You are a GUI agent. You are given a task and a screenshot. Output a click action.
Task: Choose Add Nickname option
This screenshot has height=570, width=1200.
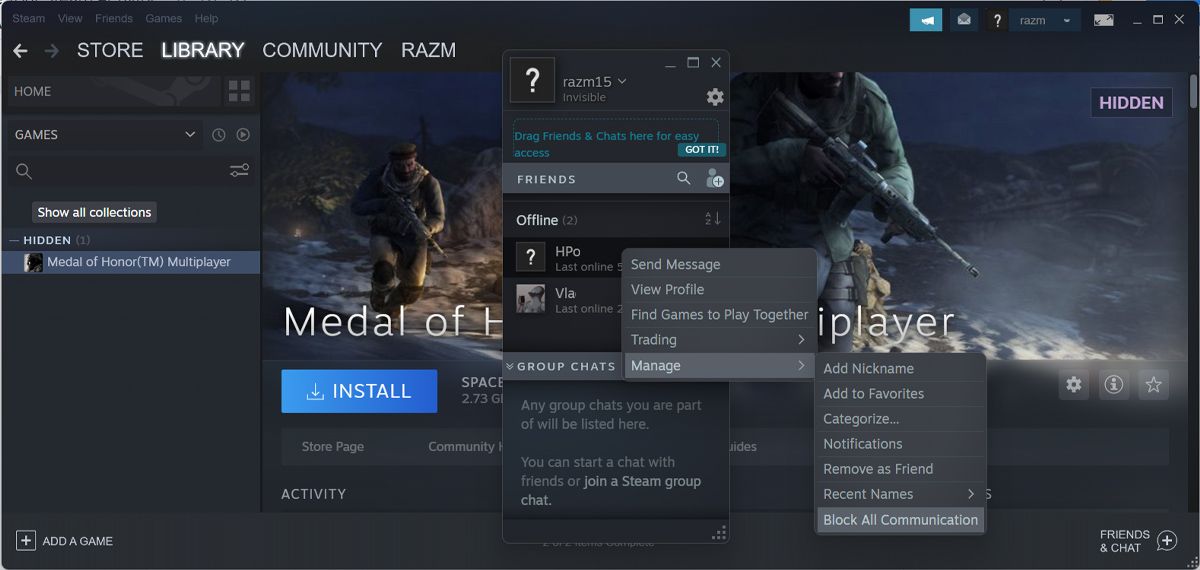click(x=901, y=368)
